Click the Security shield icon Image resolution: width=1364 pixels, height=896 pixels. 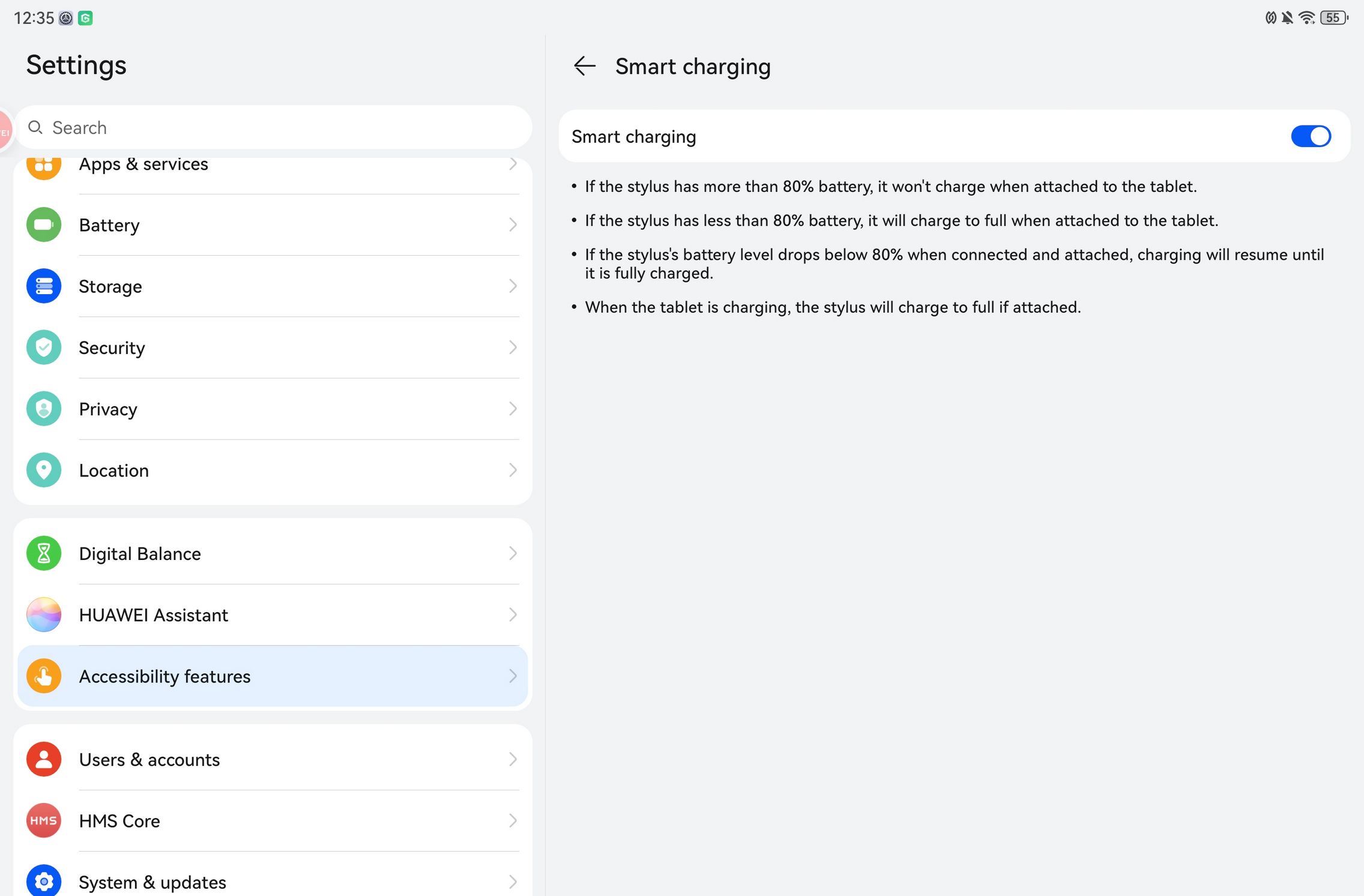(44, 347)
